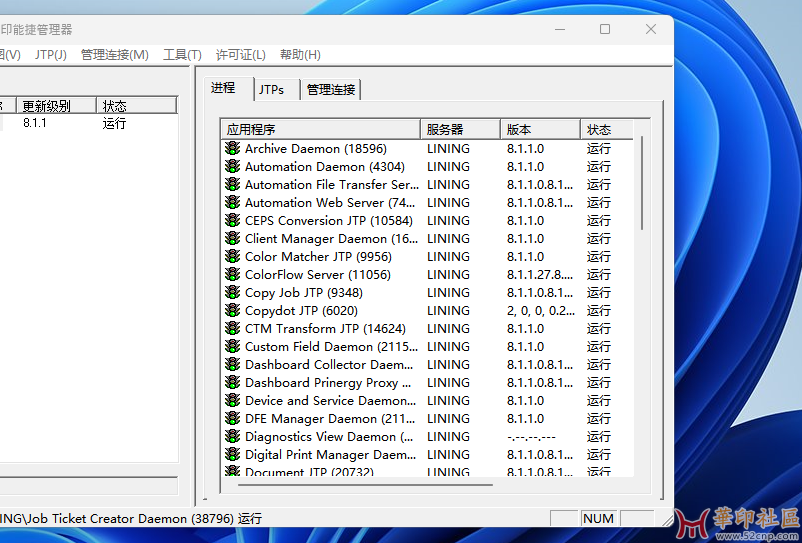Click the Diagnostics View Daemon icon

click(232, 436)
